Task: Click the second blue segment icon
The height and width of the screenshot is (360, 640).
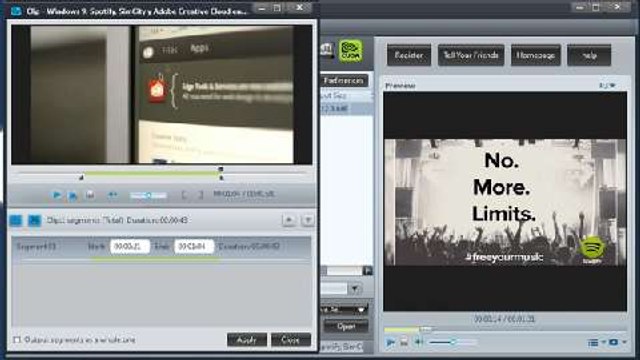Action: coord(34,220)
